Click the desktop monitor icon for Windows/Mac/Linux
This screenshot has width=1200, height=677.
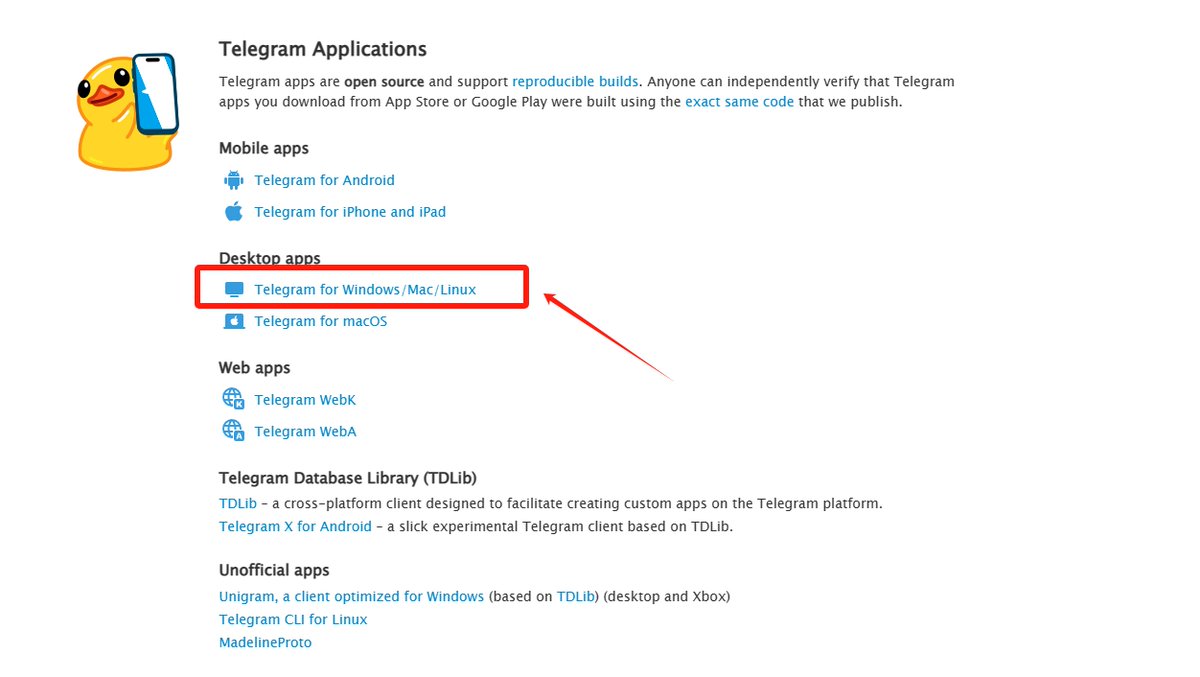click(x=234, y=290)
